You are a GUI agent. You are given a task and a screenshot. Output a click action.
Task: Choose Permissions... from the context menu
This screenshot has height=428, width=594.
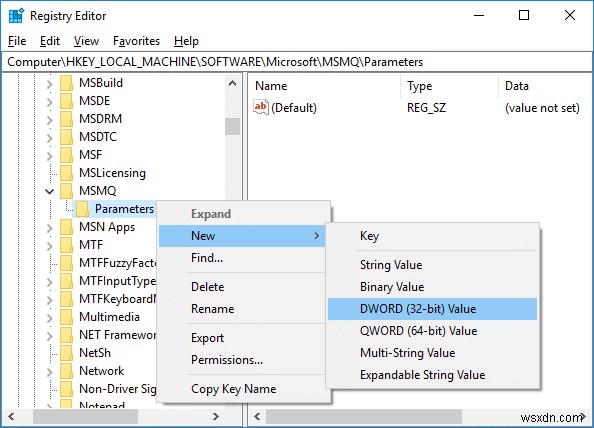(242, 359)
